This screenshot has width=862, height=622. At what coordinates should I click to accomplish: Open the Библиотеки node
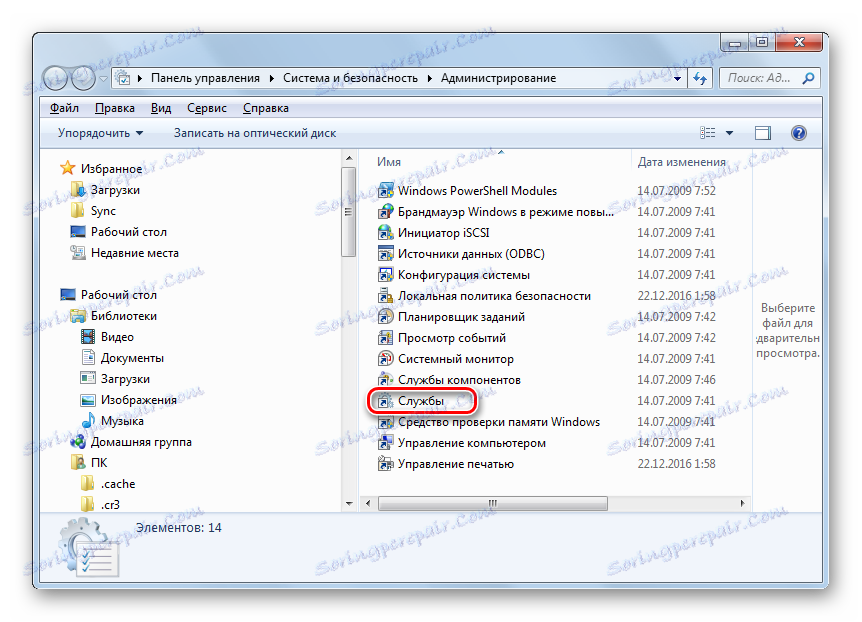click(113, 316)
